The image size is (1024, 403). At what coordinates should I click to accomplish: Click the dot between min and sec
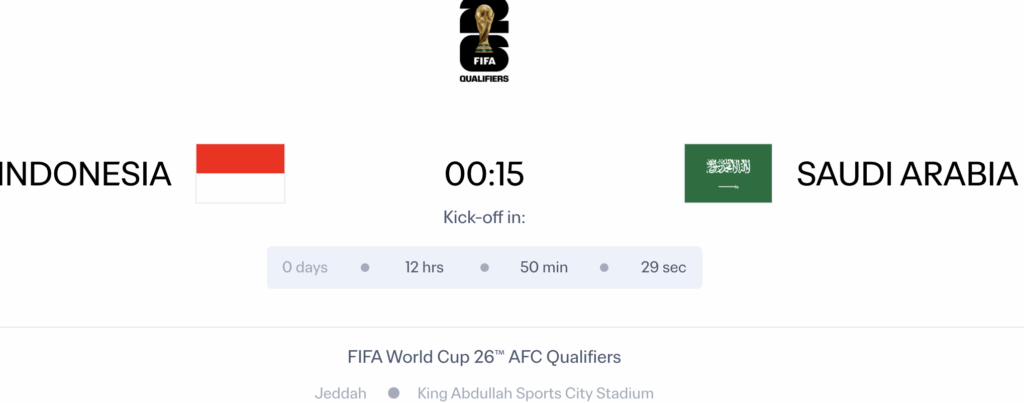604,268
